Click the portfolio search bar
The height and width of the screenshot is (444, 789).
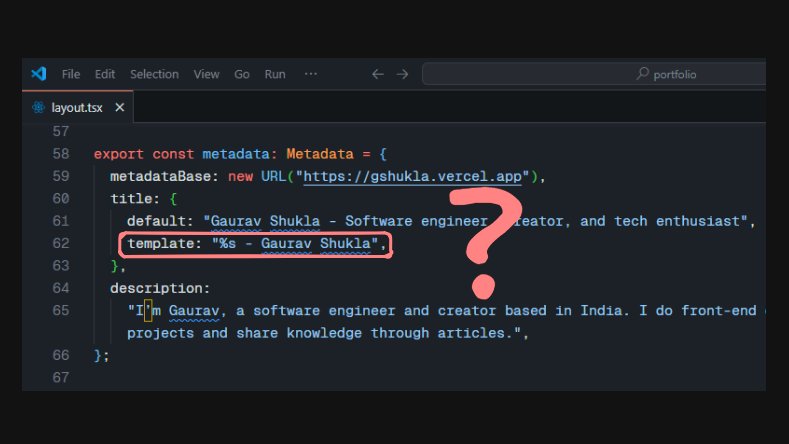pos(594,74)
